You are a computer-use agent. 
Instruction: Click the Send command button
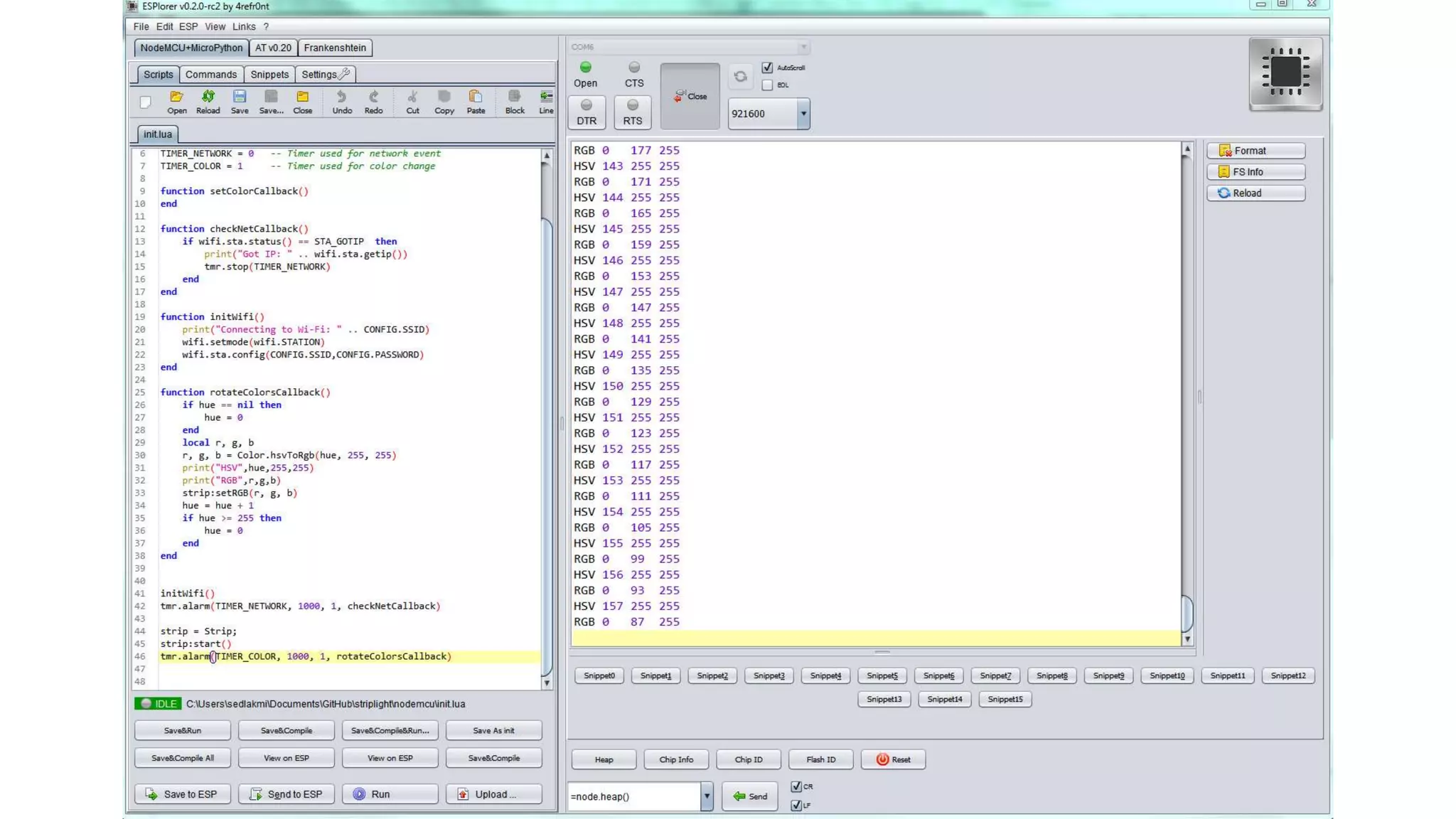coord(750,796)
